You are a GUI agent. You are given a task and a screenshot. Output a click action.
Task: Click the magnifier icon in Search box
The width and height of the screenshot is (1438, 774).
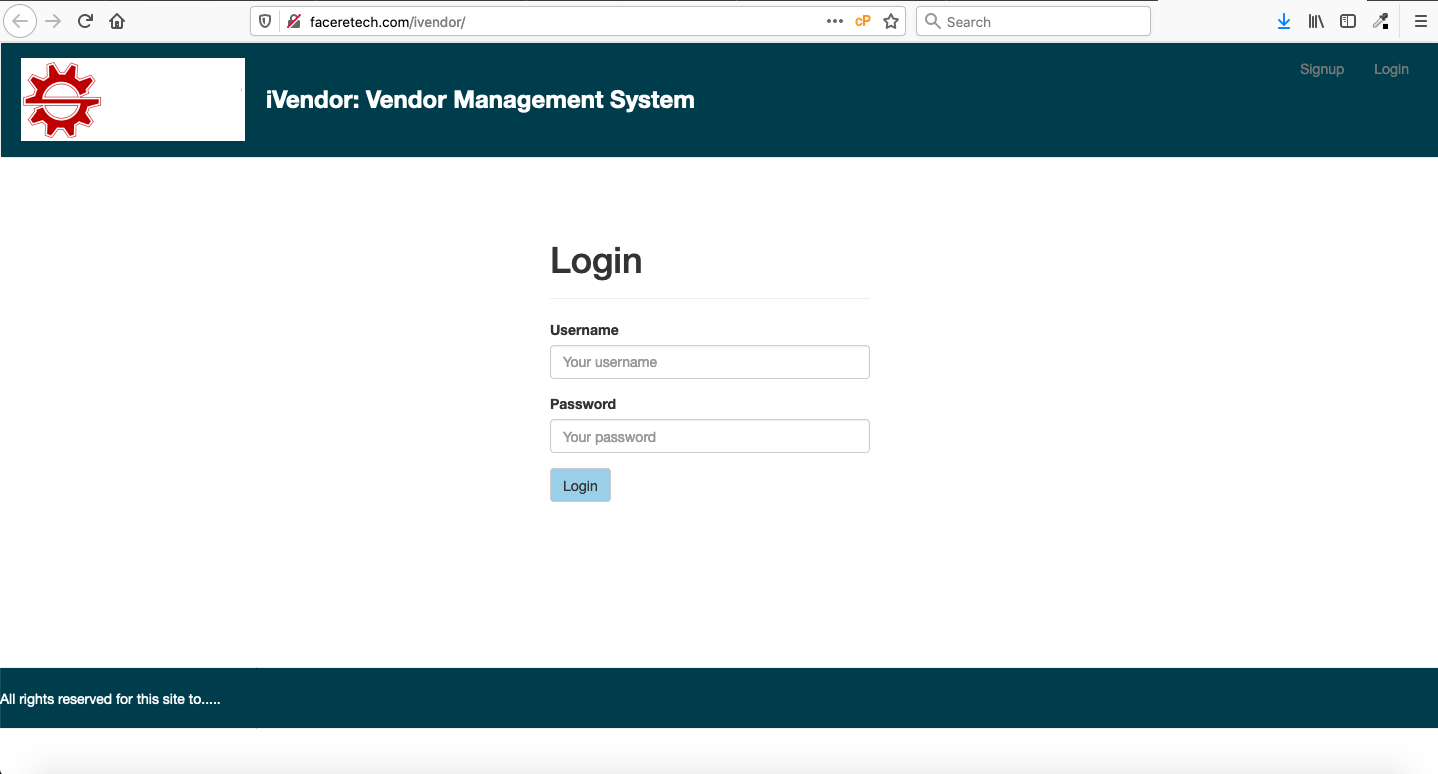pyautogui.click(x=932, y=21)
